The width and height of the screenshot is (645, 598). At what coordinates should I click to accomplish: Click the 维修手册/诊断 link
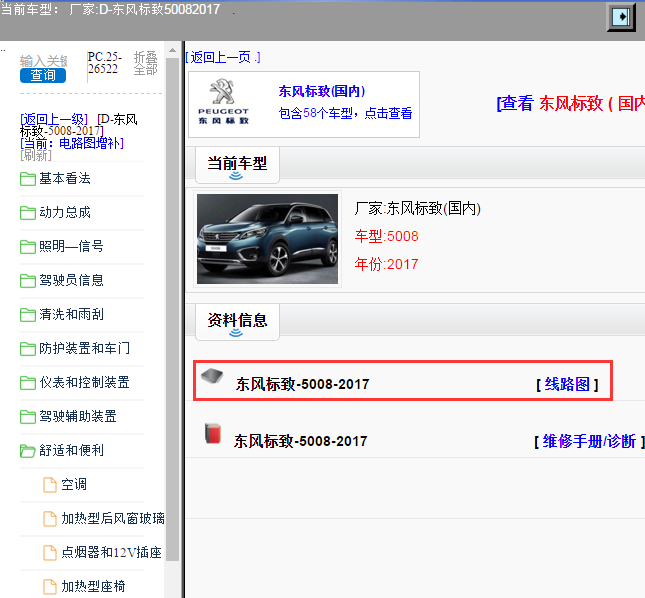click(x=589, y=442)
